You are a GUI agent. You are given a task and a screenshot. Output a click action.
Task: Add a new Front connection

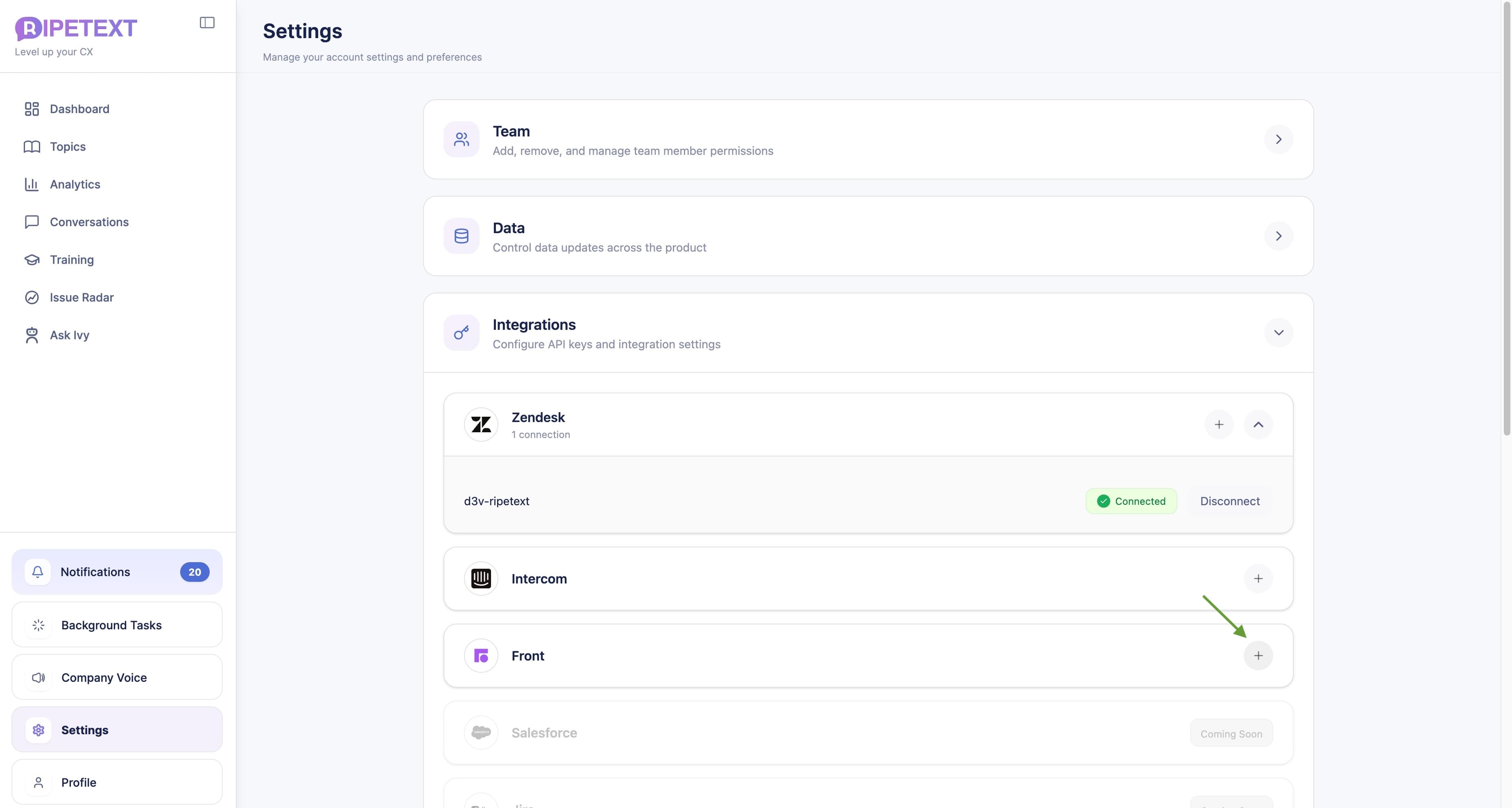pos(1258,655)
